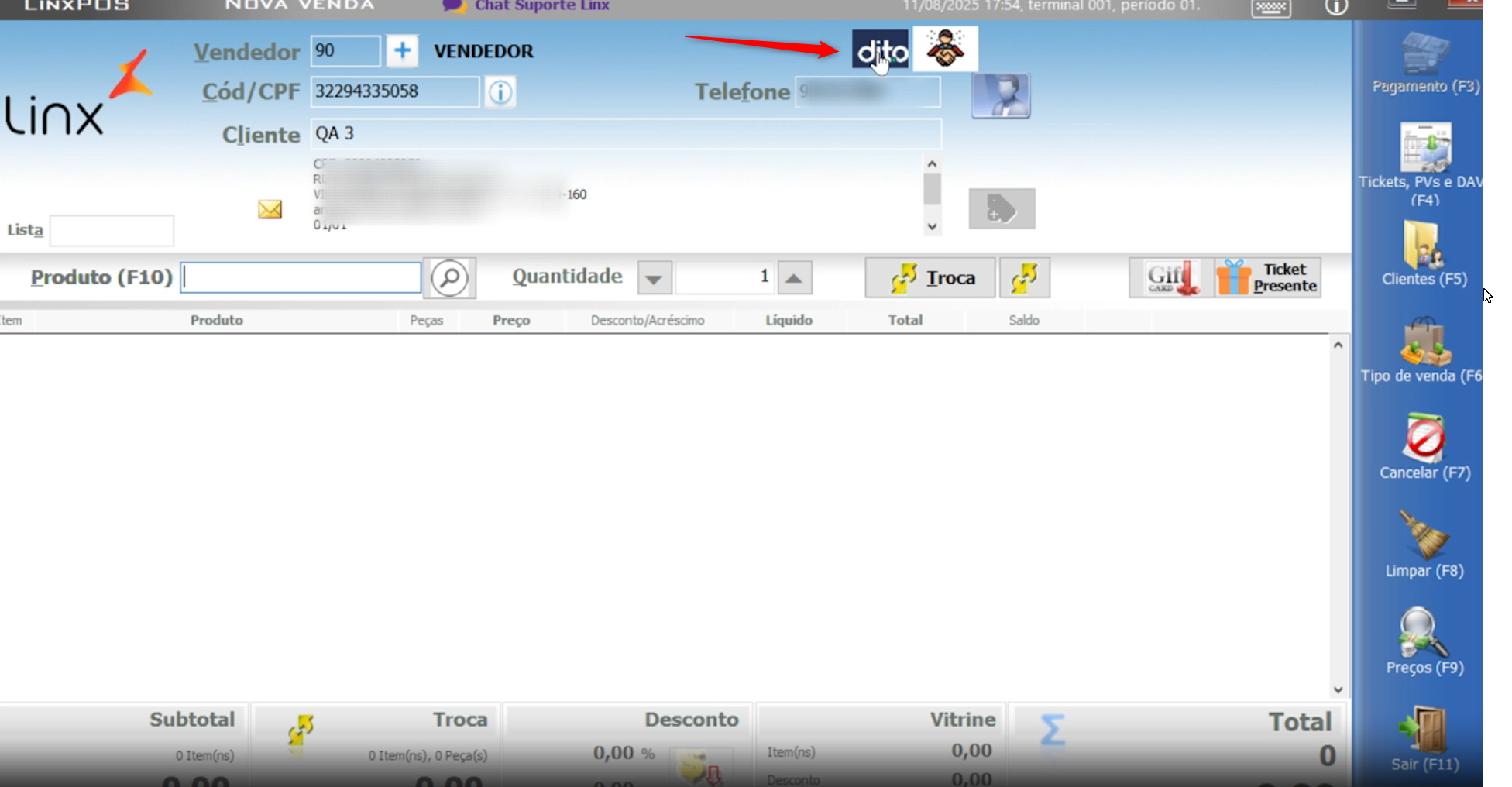Click items grid scrollbar down arrow
The width and height of the screenshot is (1512, 787).
tap(1338, 689)
